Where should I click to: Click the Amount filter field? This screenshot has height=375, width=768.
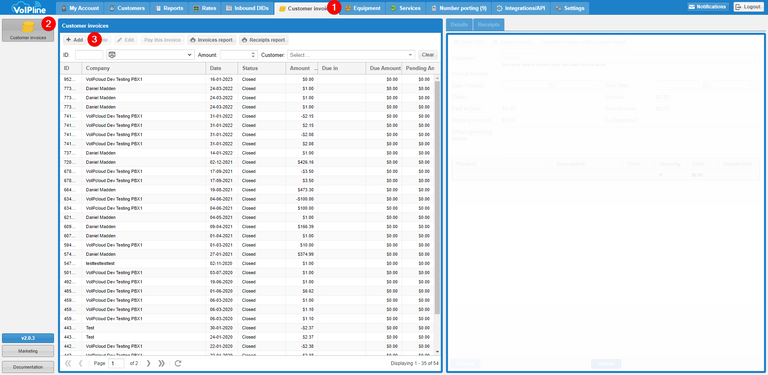tap(236, 55)
